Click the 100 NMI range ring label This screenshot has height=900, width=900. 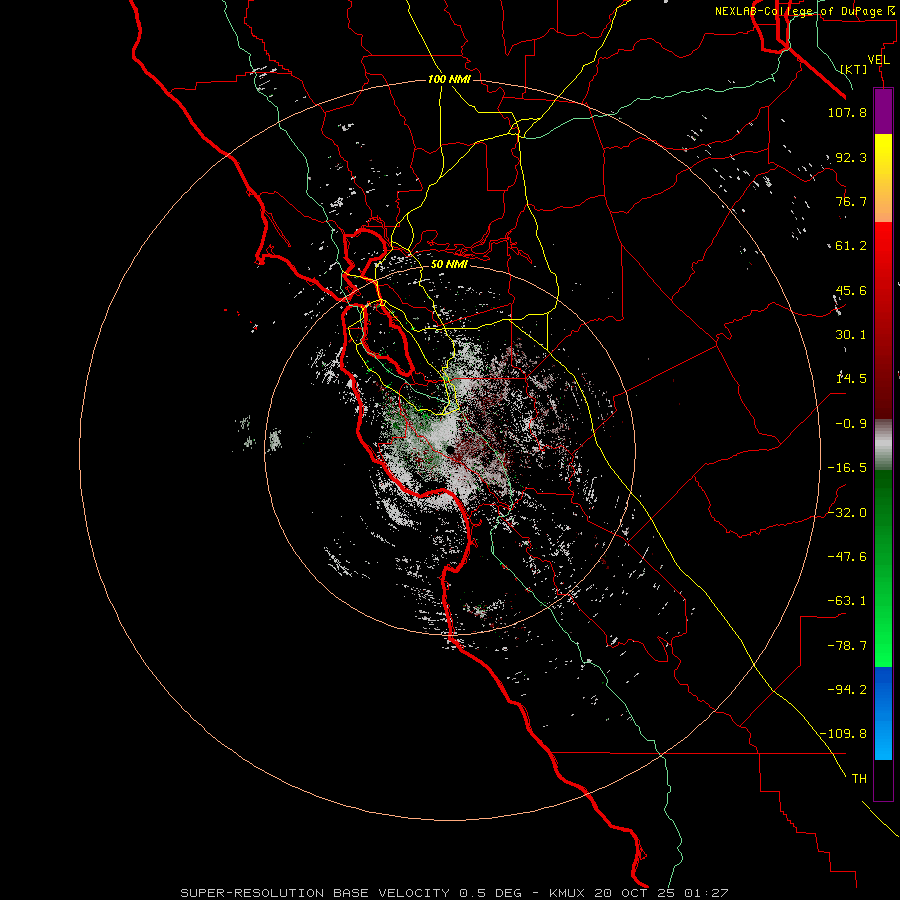point(449,79)
